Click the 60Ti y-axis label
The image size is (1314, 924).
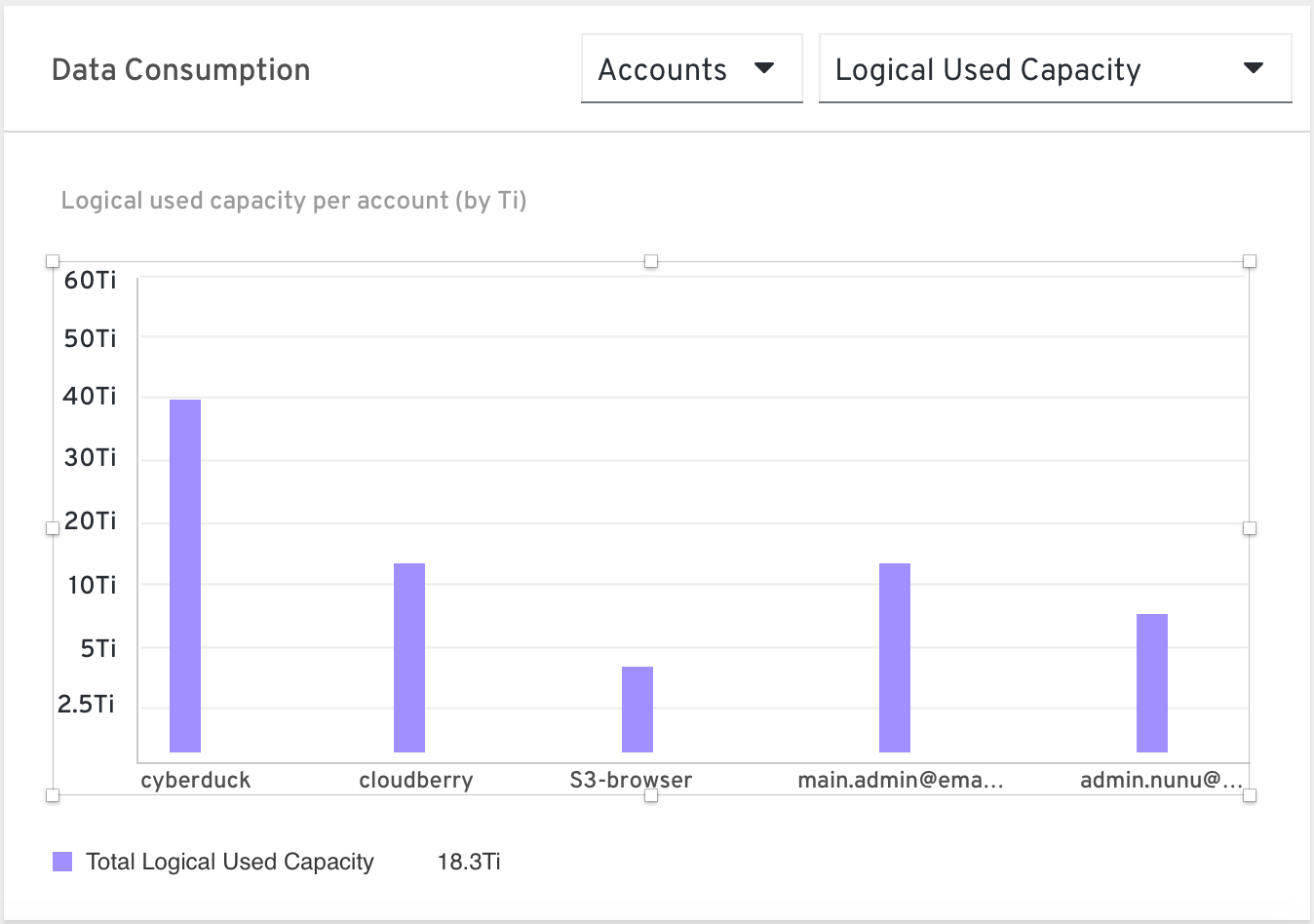[x=90, y=281]
